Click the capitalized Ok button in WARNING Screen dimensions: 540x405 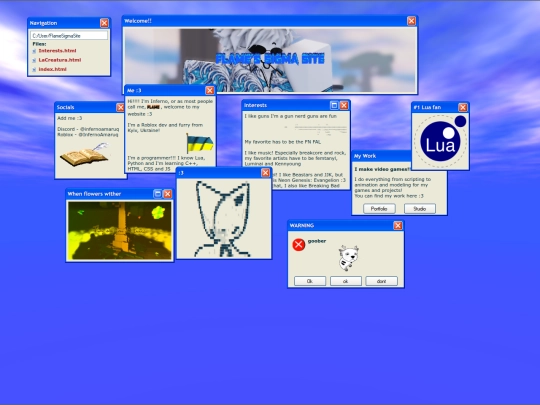click(x=310, y=281)
